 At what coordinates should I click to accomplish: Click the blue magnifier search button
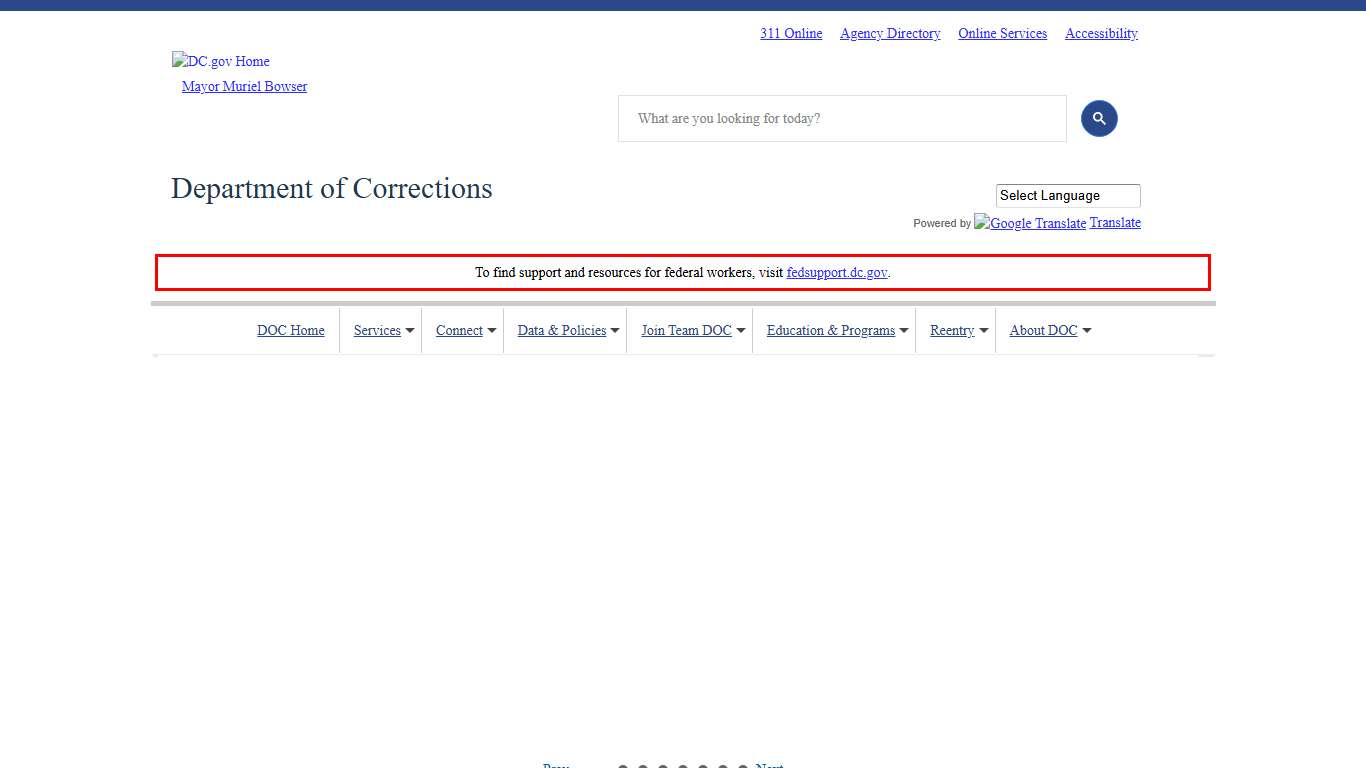pos(1098,119)
